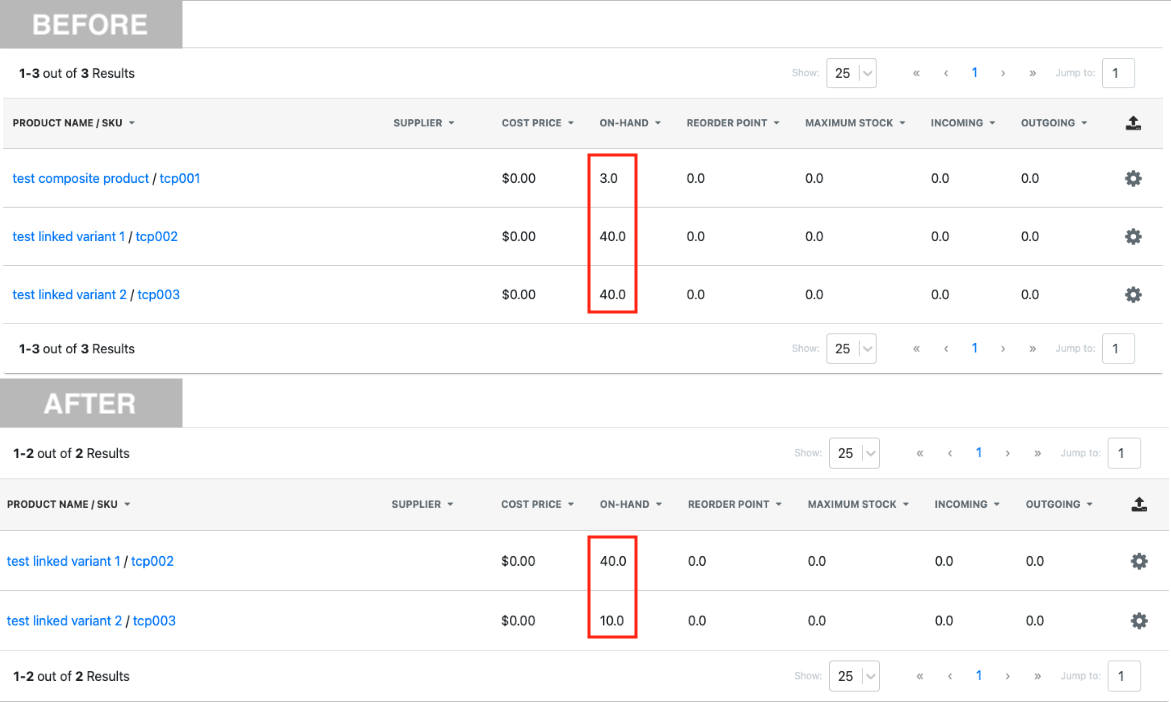Open the test composite product link

pos(80,179)
